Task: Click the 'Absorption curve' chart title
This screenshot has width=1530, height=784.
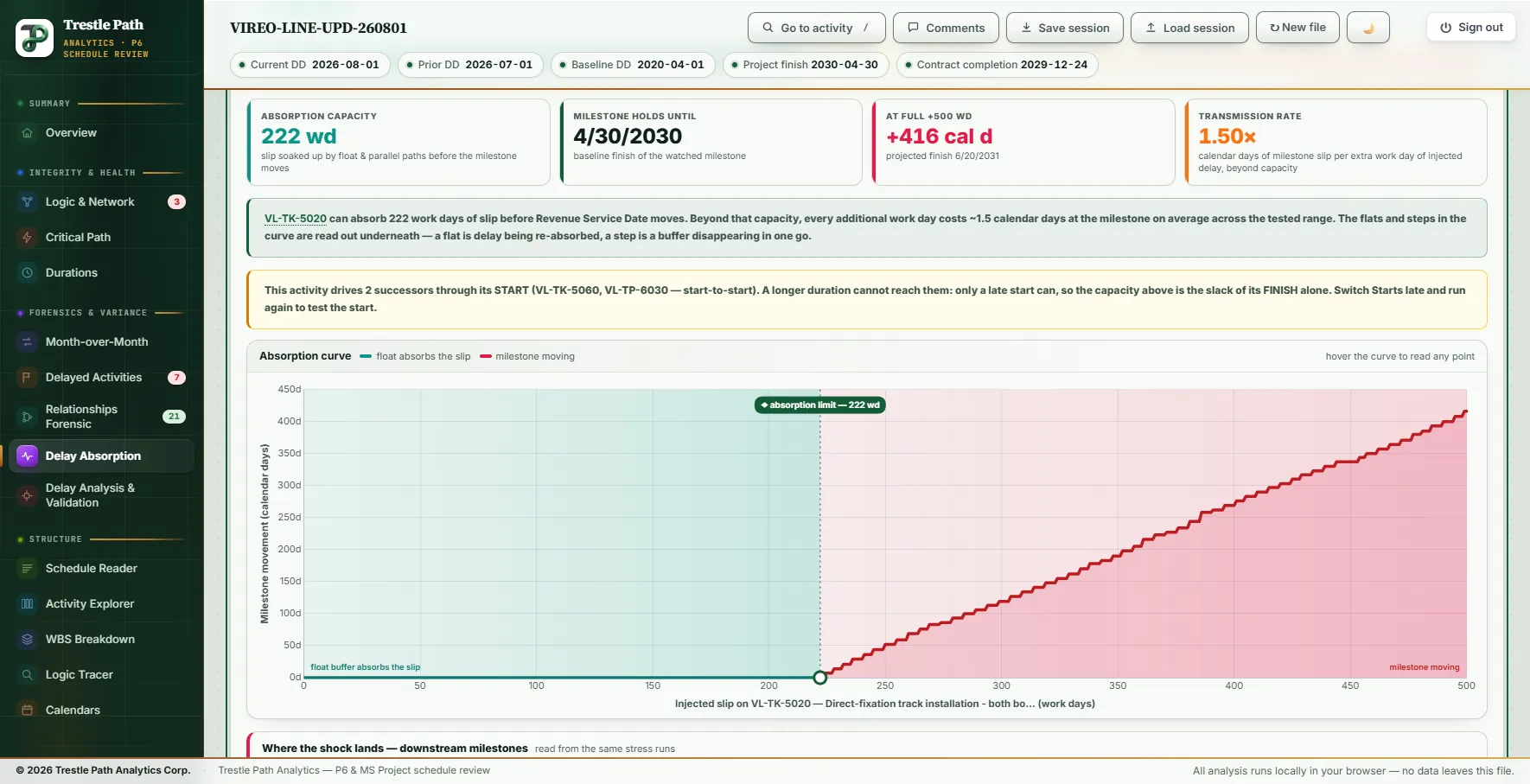Action: coord(305,356)
